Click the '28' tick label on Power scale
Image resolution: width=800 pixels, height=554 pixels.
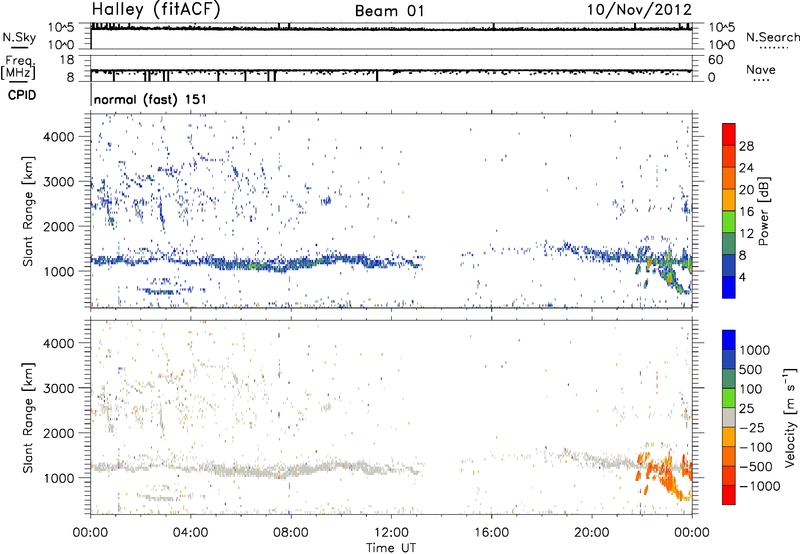pyautogui.click(x=746, y=146)
